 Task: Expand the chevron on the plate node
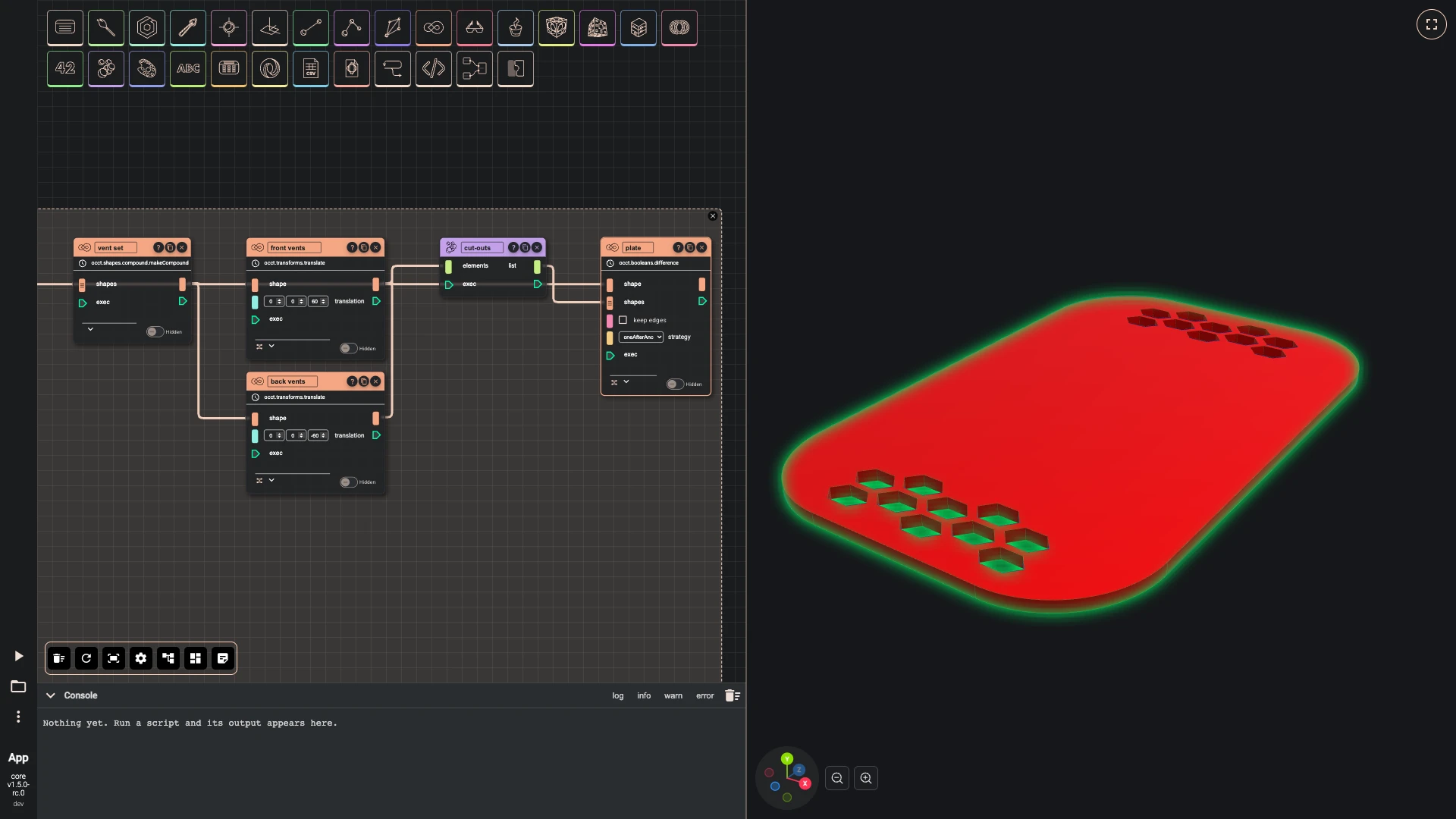tap(626, 381)
